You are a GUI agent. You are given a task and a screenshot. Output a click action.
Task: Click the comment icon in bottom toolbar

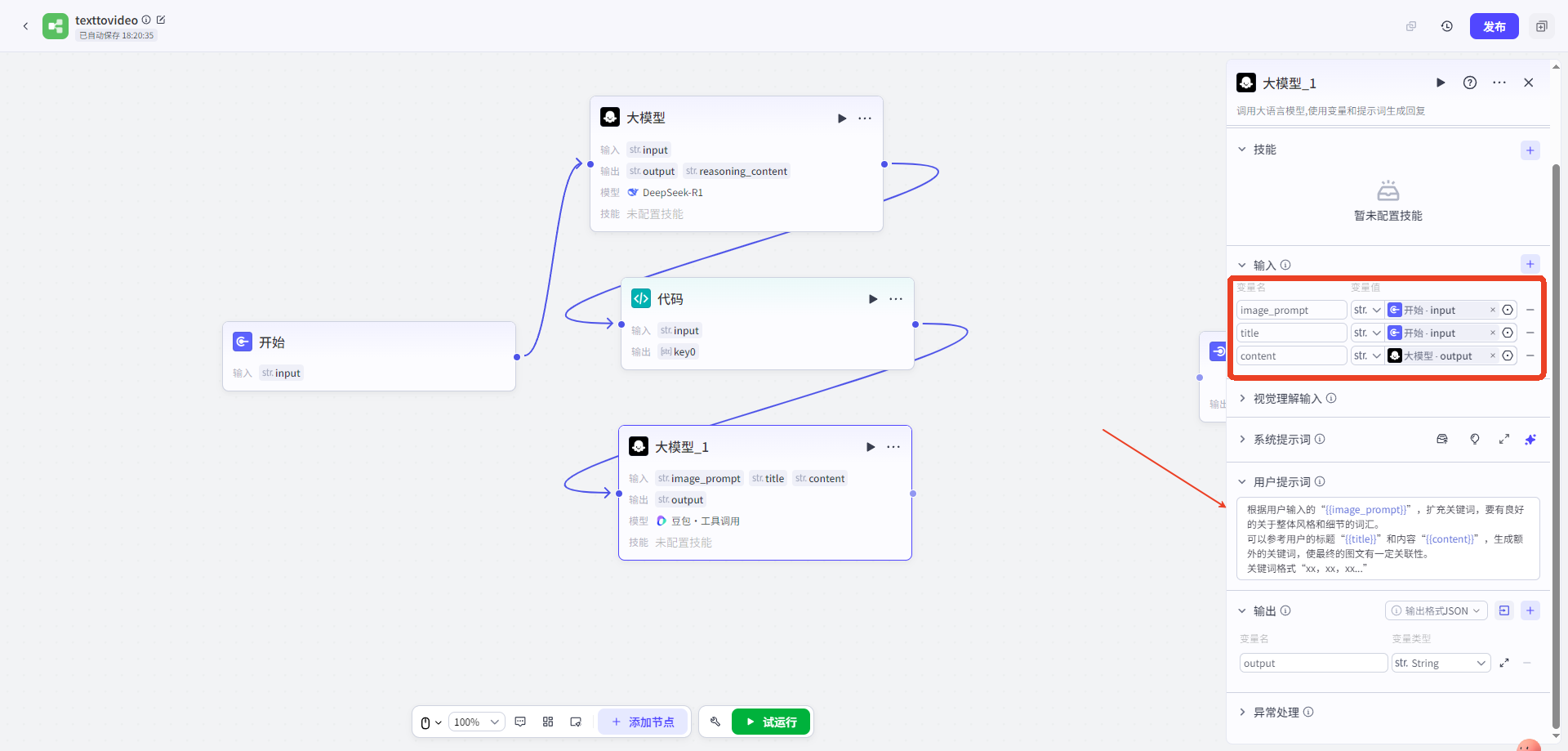pos(520,722)
